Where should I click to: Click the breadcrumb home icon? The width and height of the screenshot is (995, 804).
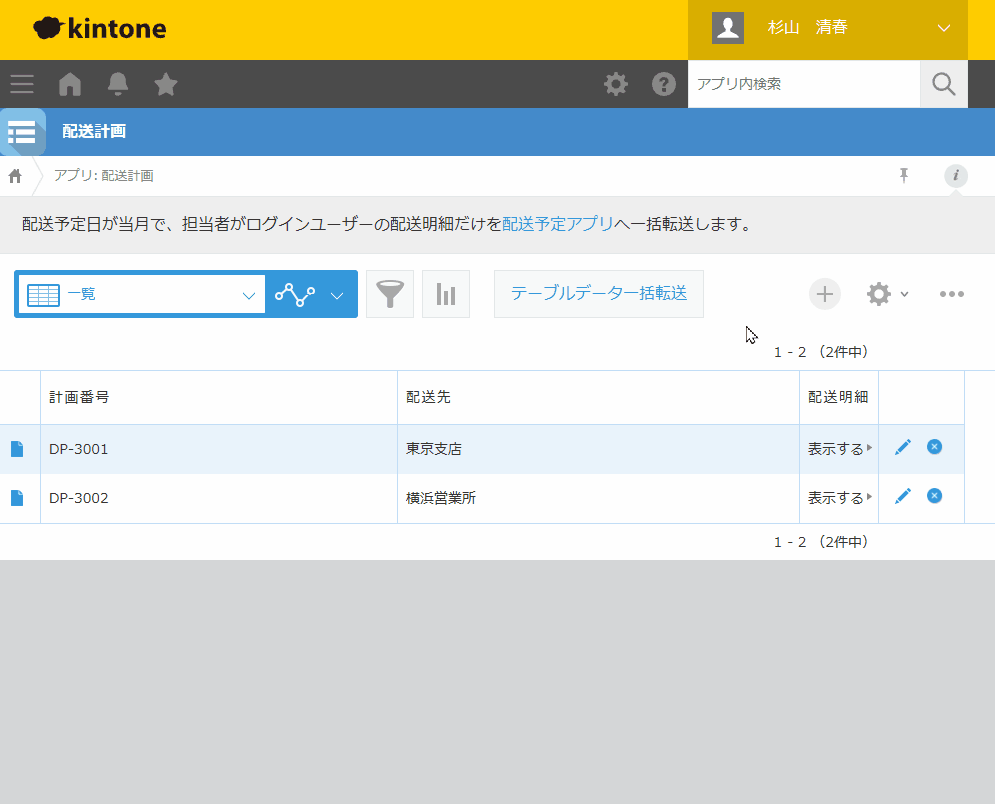15,176
